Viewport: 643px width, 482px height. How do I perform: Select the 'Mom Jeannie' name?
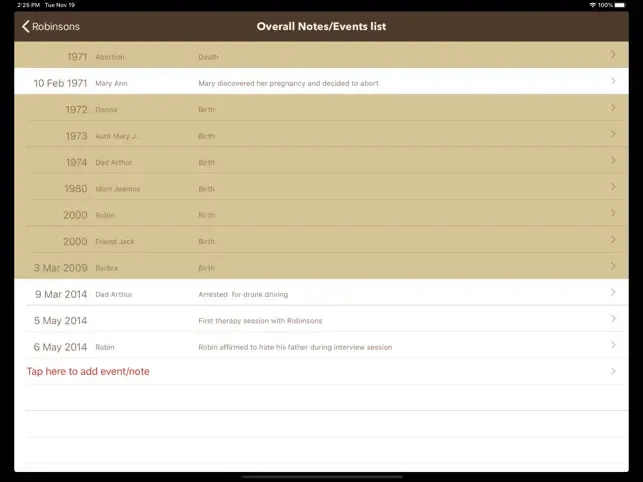tap(118, 189)
